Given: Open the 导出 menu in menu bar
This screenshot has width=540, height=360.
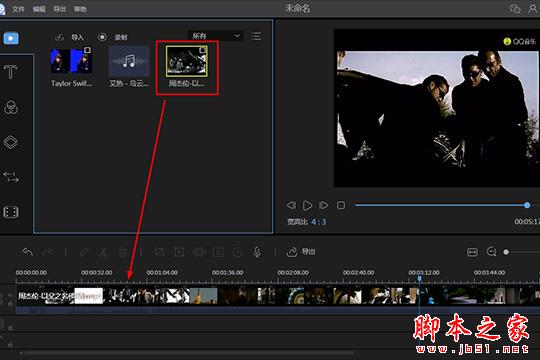Looking at the screenshot, I should pos(60,9).
